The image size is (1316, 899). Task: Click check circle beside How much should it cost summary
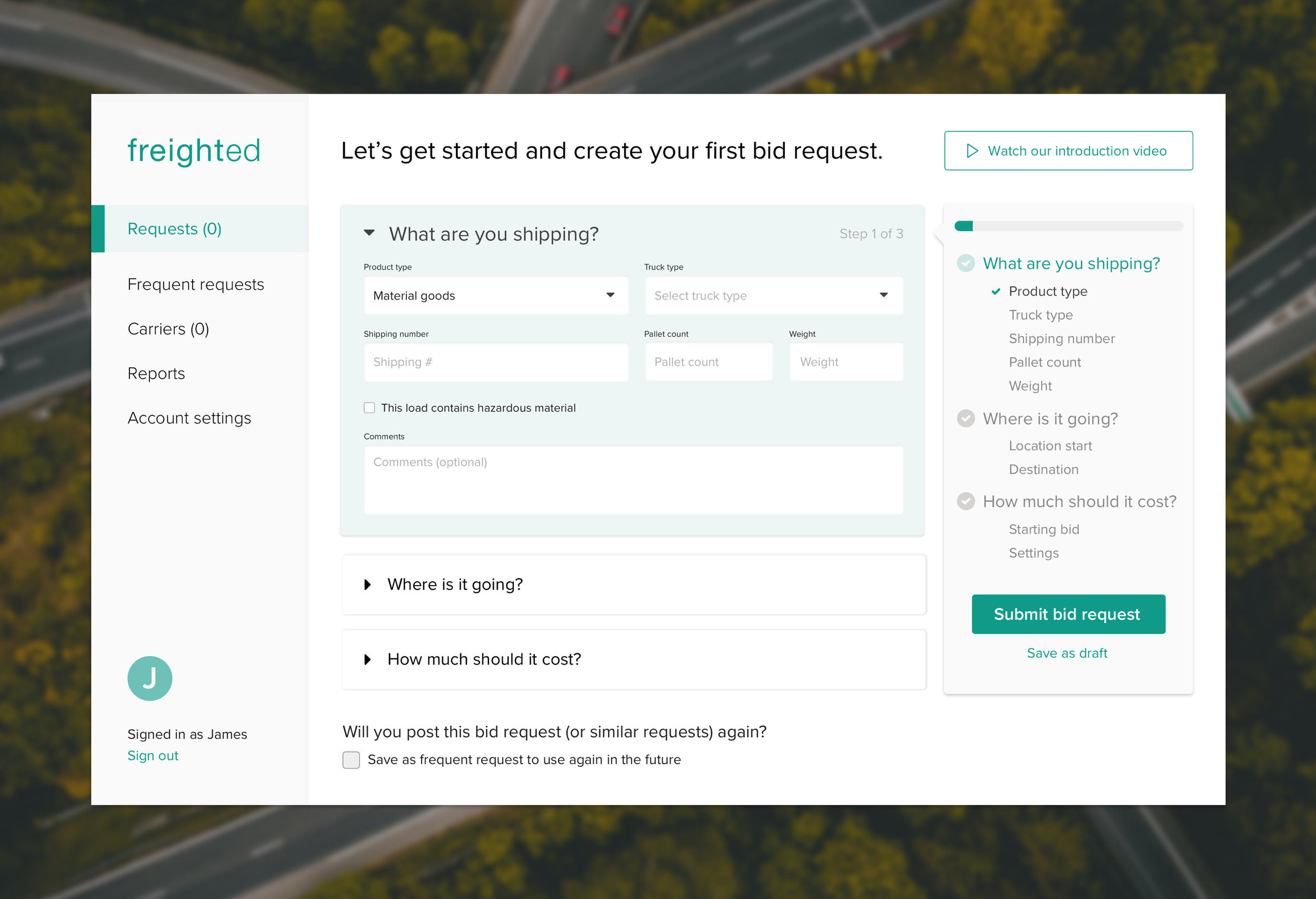pos(965,501)
